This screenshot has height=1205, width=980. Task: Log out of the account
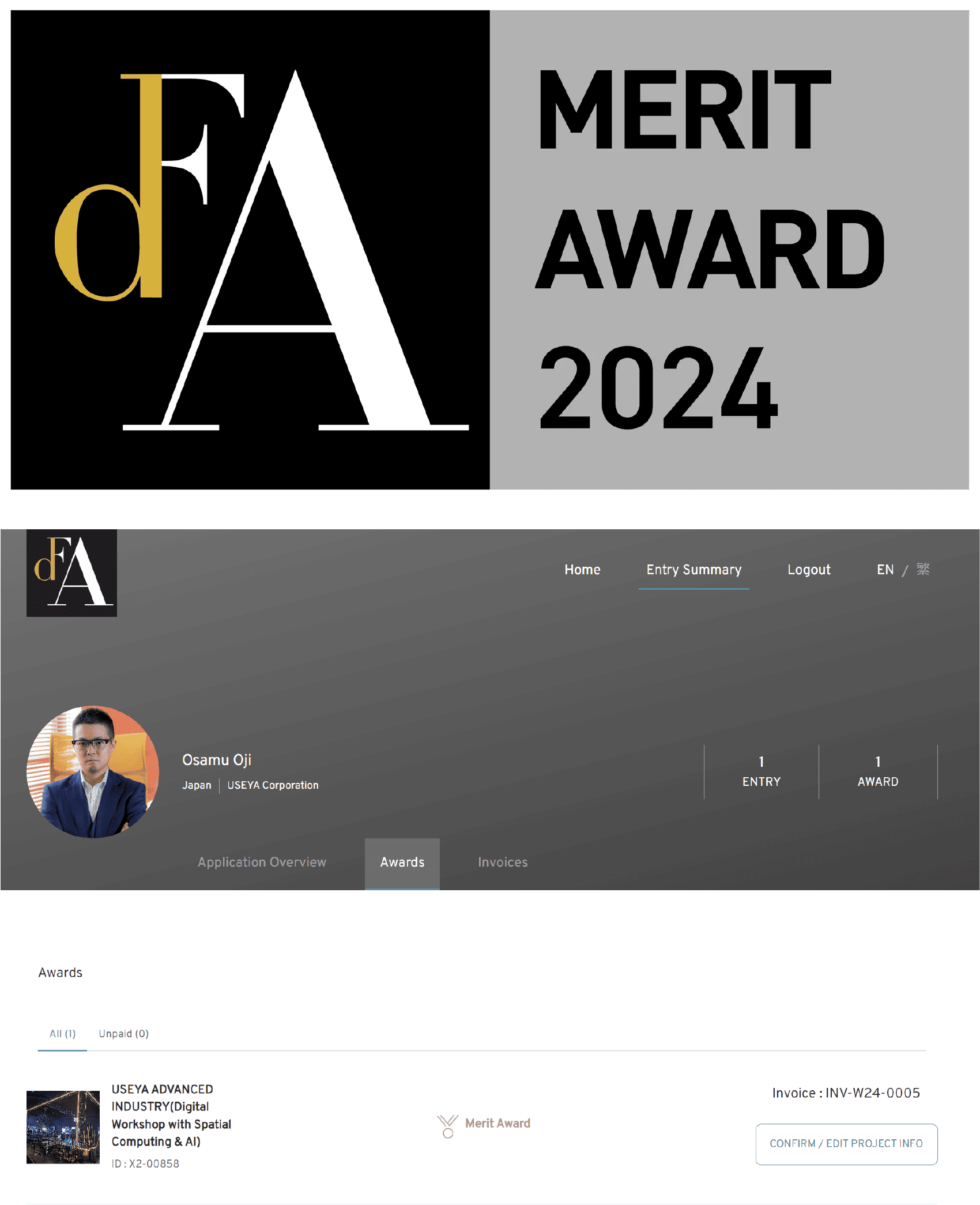point(809,570)
